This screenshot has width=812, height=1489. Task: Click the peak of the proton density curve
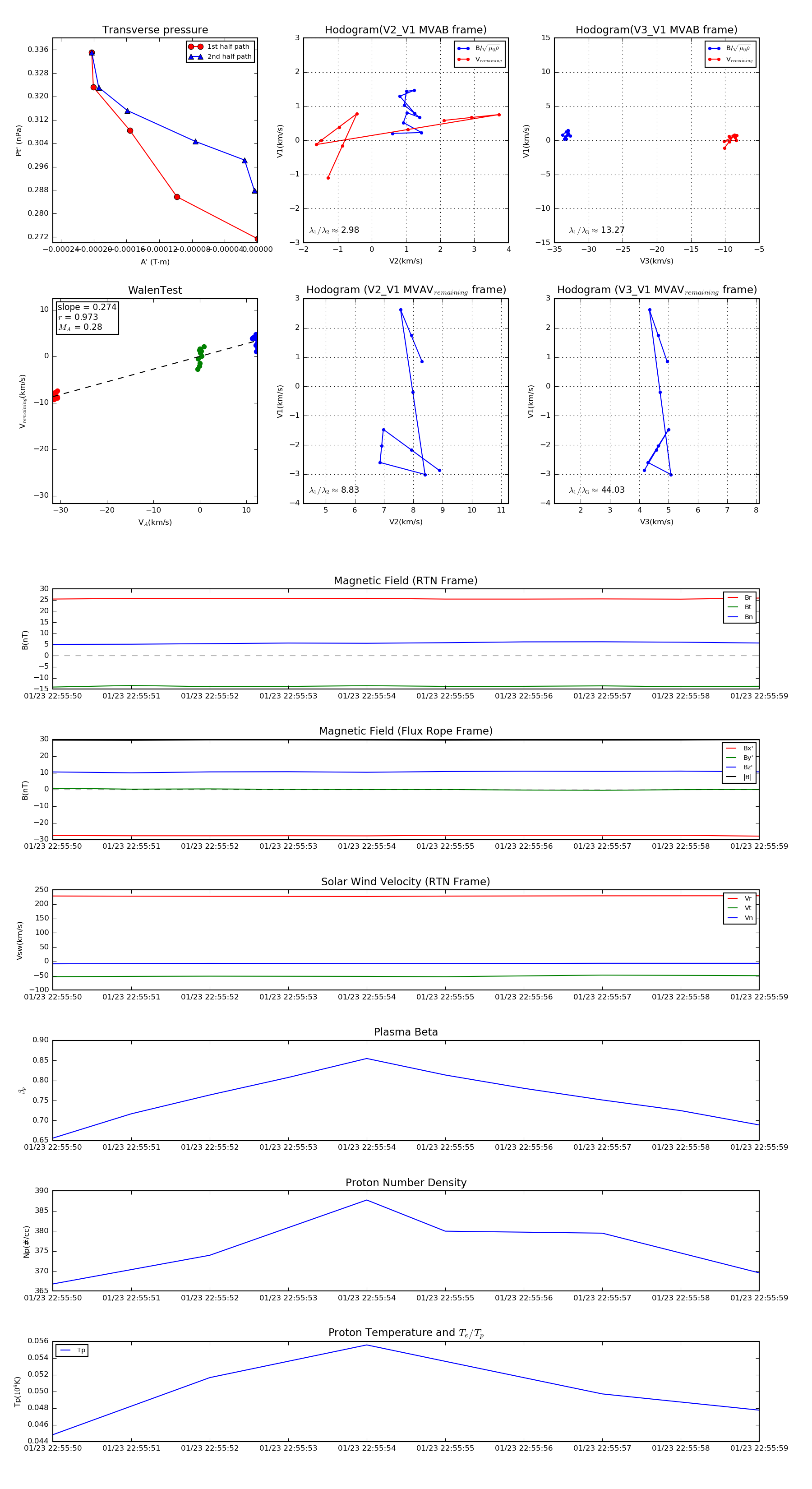(366, 1201)
